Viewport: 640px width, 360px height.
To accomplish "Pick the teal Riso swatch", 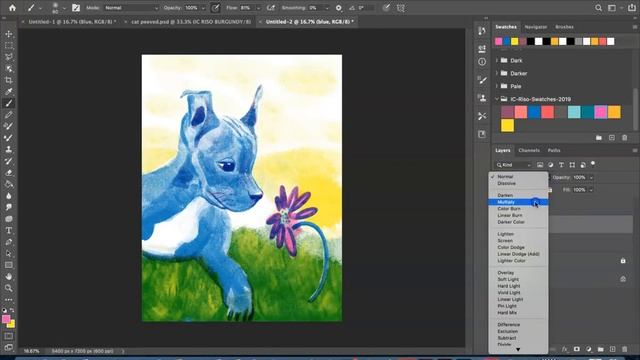I will tap(587, 112).
